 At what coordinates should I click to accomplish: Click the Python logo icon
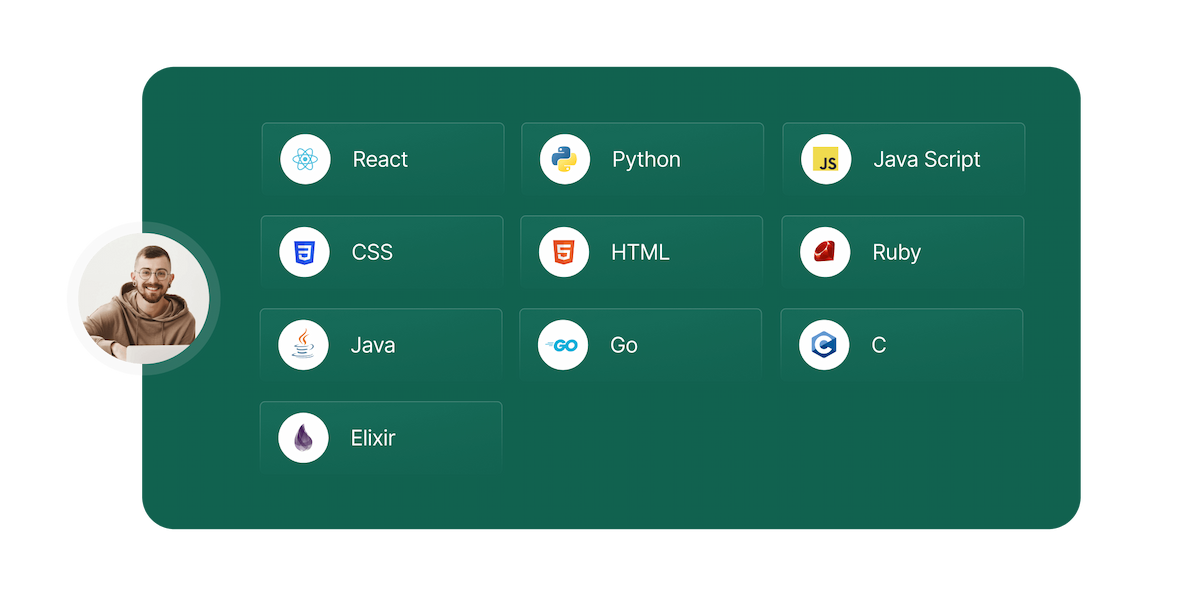coord(563,158)
